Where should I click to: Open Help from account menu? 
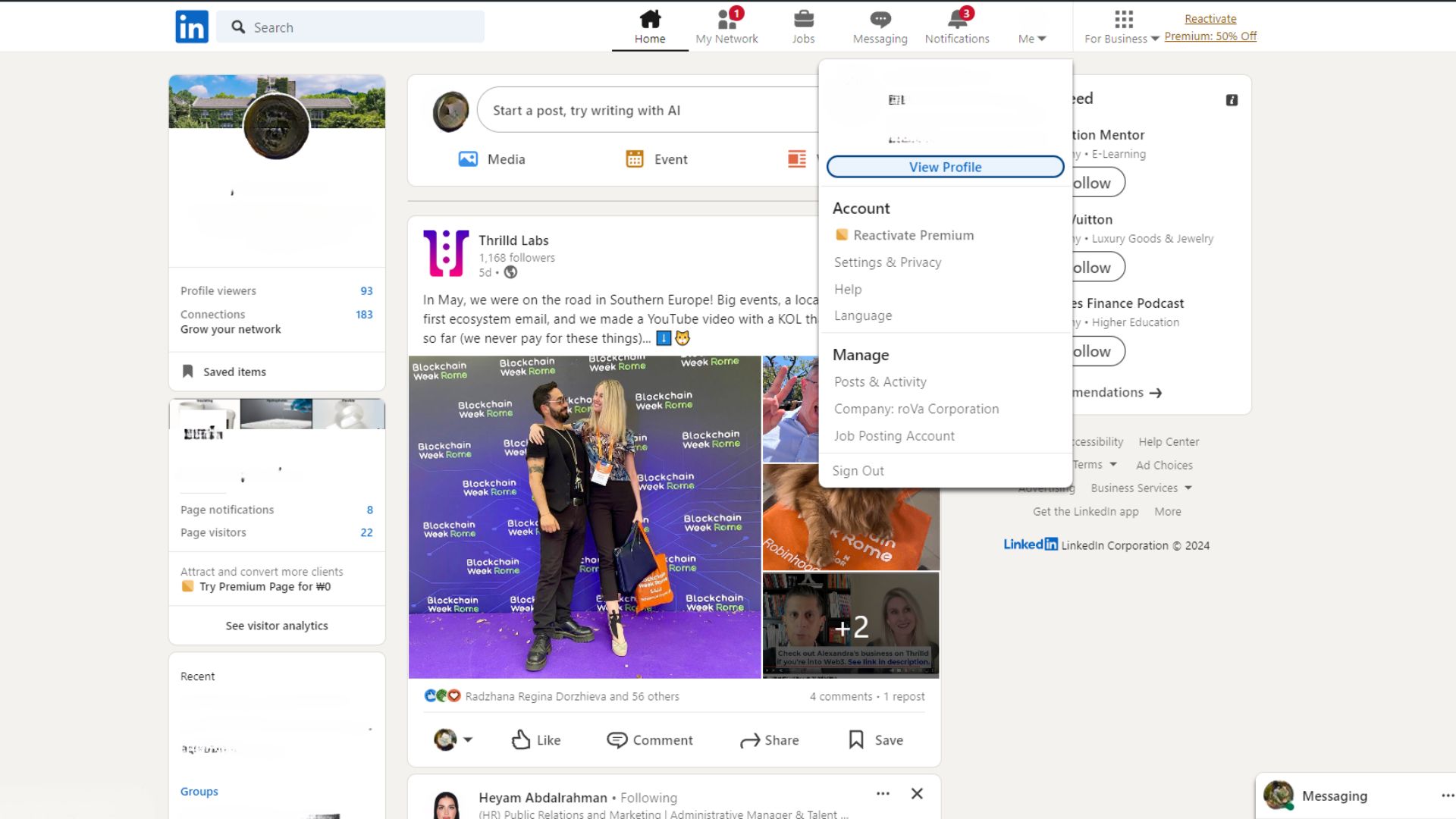[x=848, y=289]
